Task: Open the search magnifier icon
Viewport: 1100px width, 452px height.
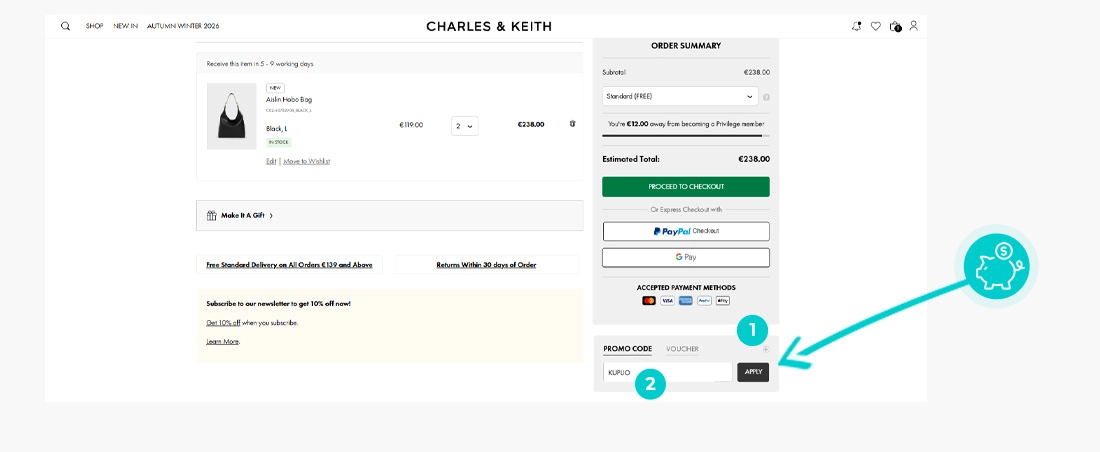Action: point(65,26)
